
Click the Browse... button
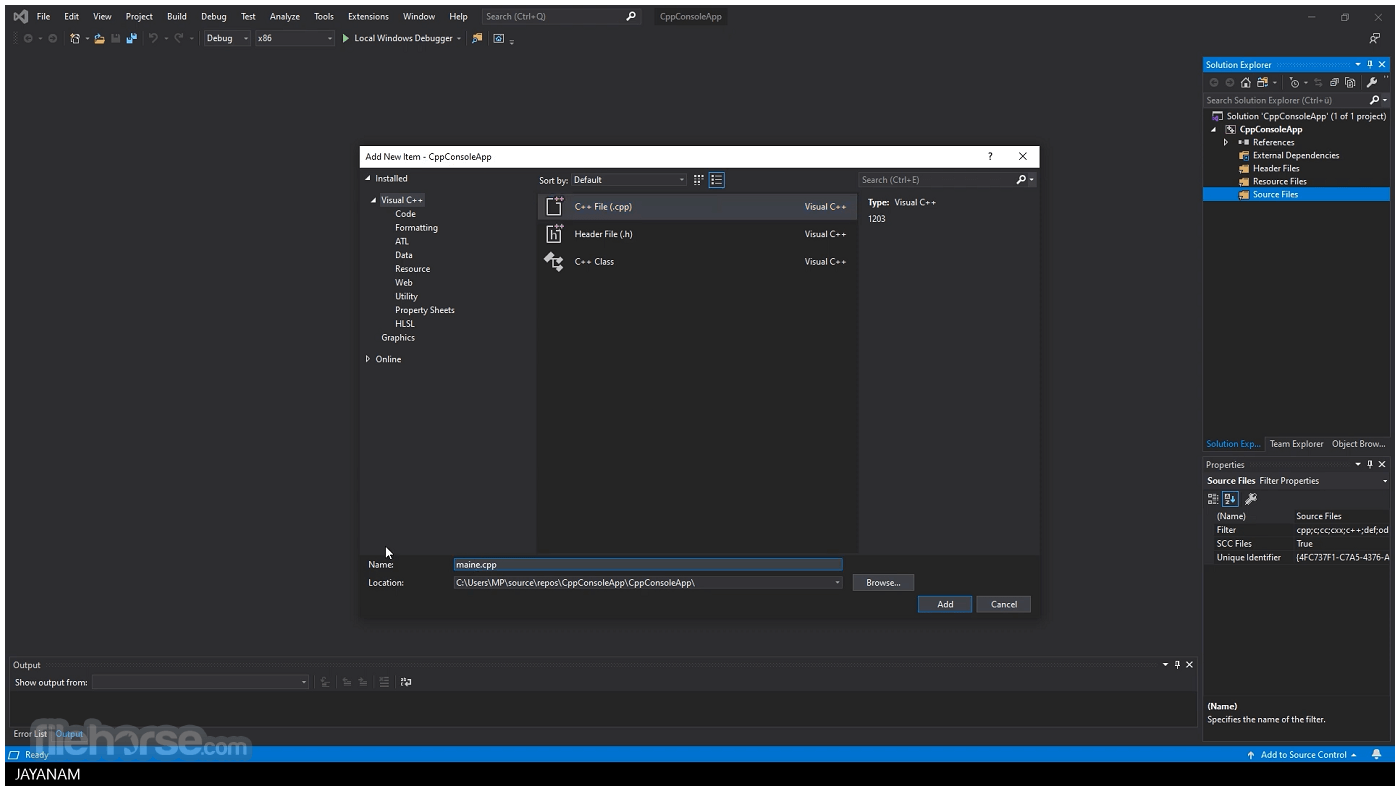pyautogui.click(x=883, y=583)
